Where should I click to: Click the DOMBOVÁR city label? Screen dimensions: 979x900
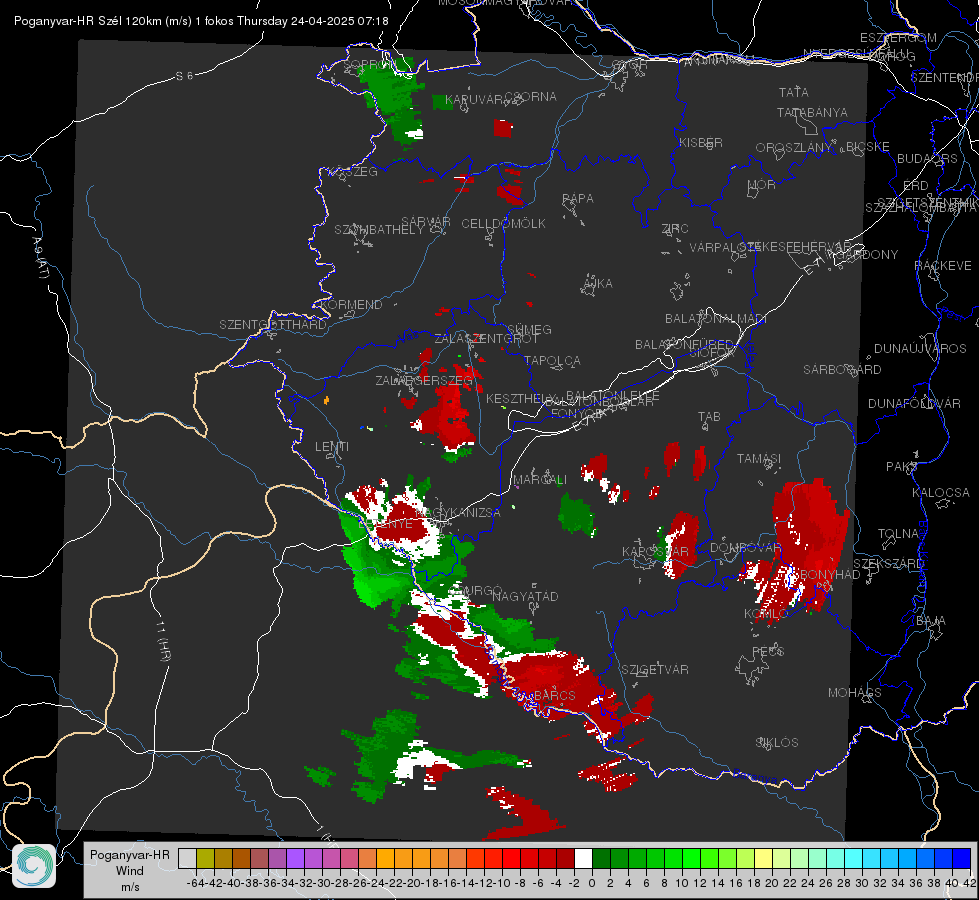click(745, 548)
